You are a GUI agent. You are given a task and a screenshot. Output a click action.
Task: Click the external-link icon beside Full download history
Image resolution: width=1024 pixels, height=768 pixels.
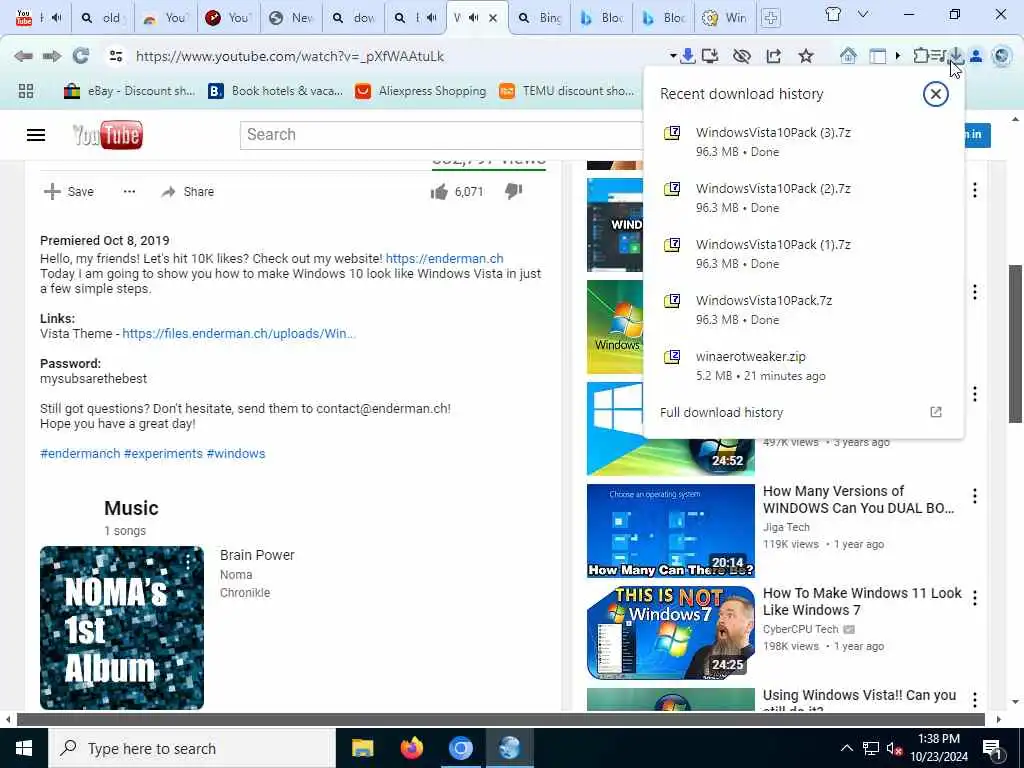click(x=936, y=412)
